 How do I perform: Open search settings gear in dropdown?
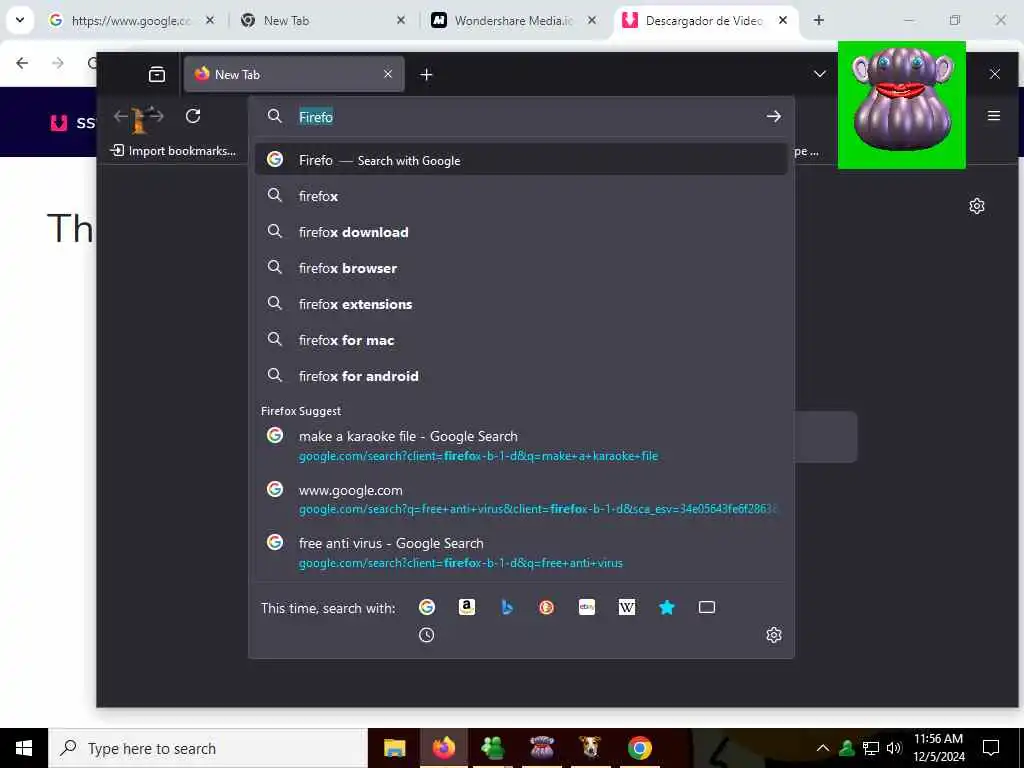(774, 635)
